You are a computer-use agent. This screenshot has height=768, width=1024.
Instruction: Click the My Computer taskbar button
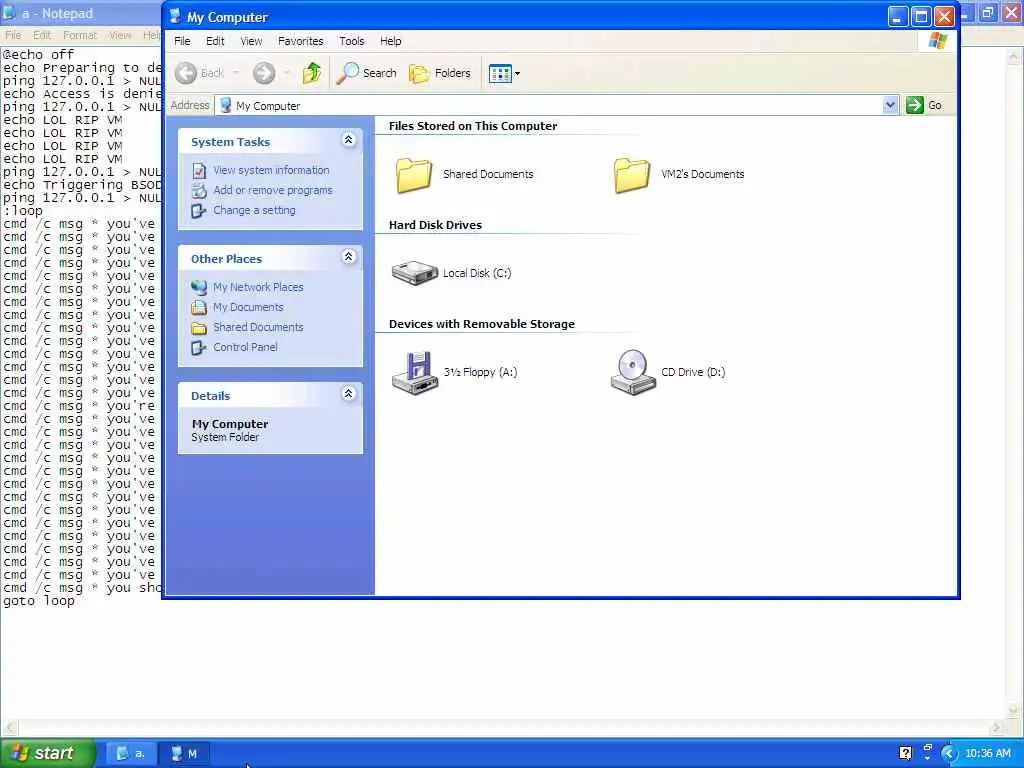pos(184,754)
